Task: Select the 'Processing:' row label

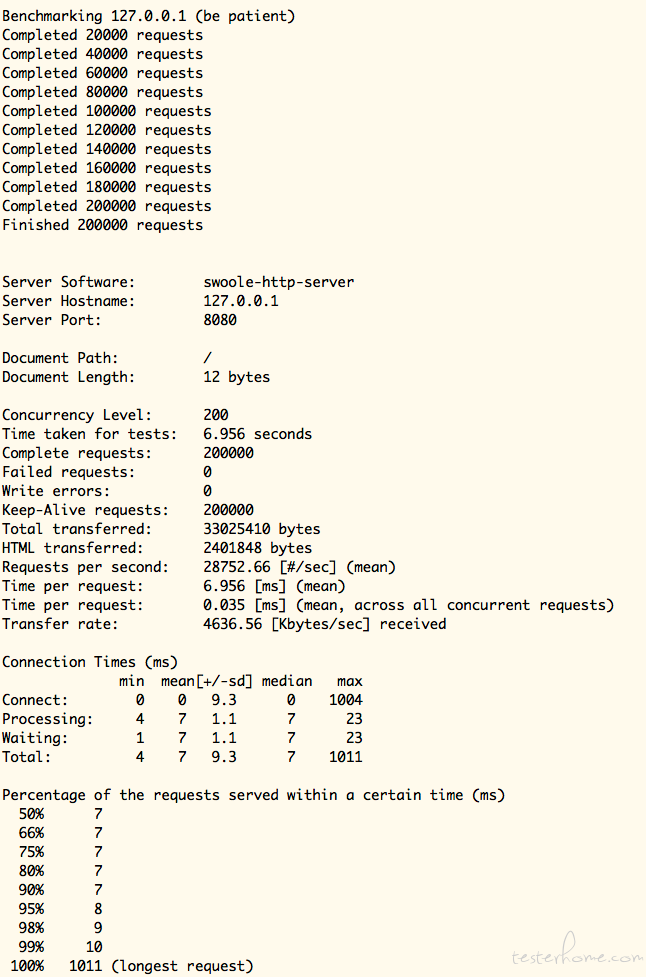Action: pyautogui.click(x=47, y=719)
